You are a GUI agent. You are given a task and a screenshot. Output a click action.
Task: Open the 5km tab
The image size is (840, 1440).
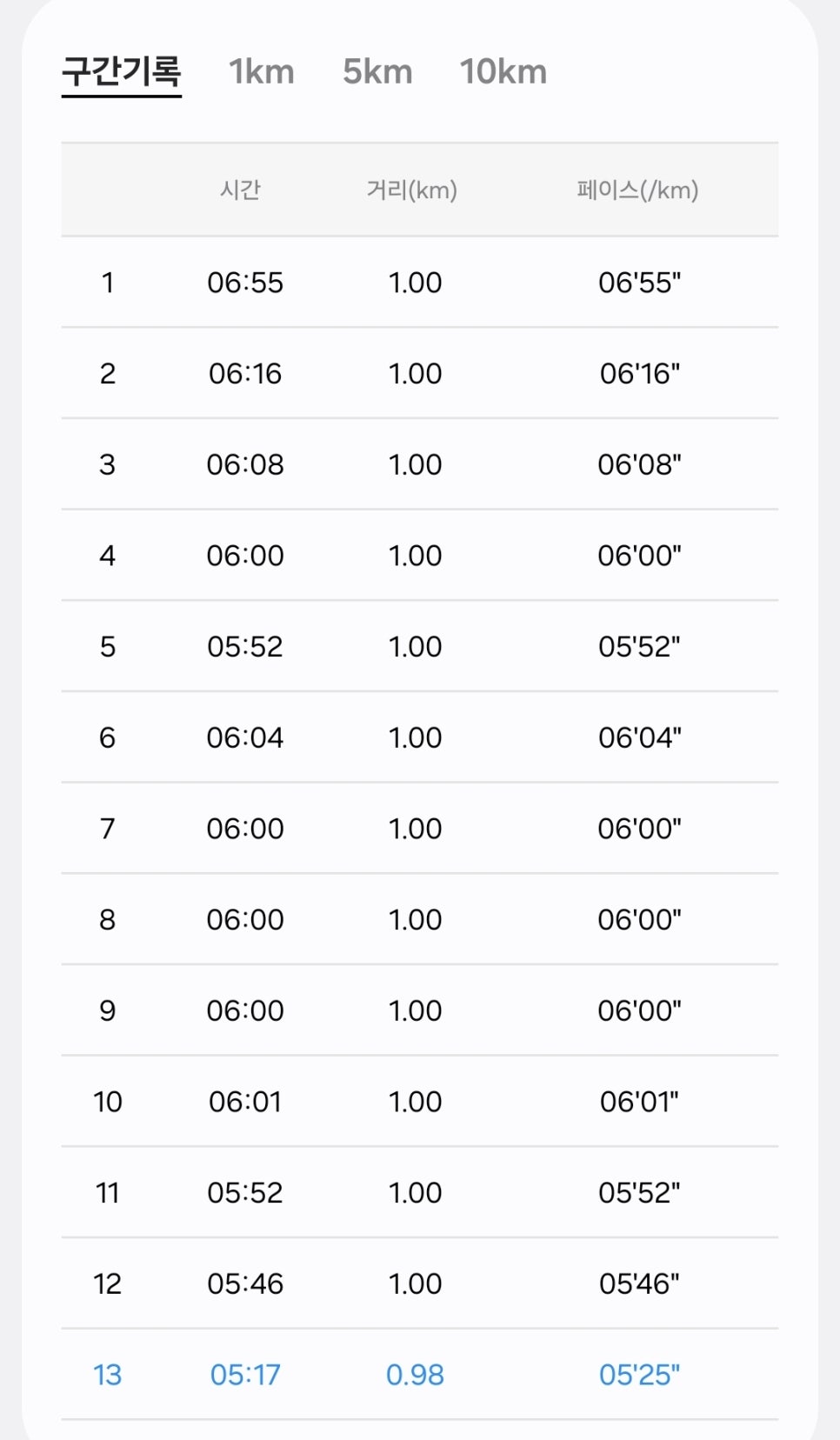pyautogui.click(x=377, y=72)
